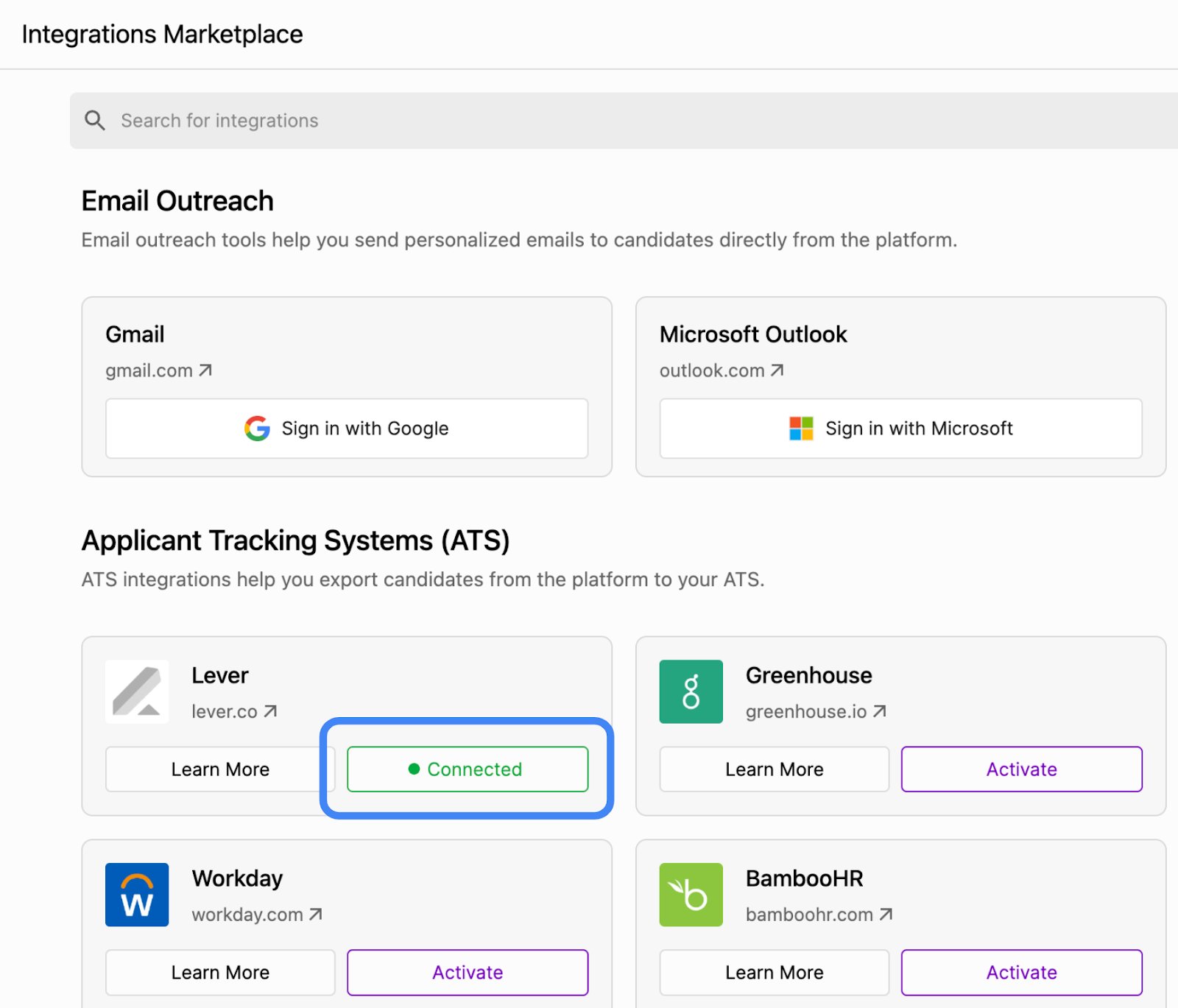Click the BambooHR logo

click(x=691, y=895)
